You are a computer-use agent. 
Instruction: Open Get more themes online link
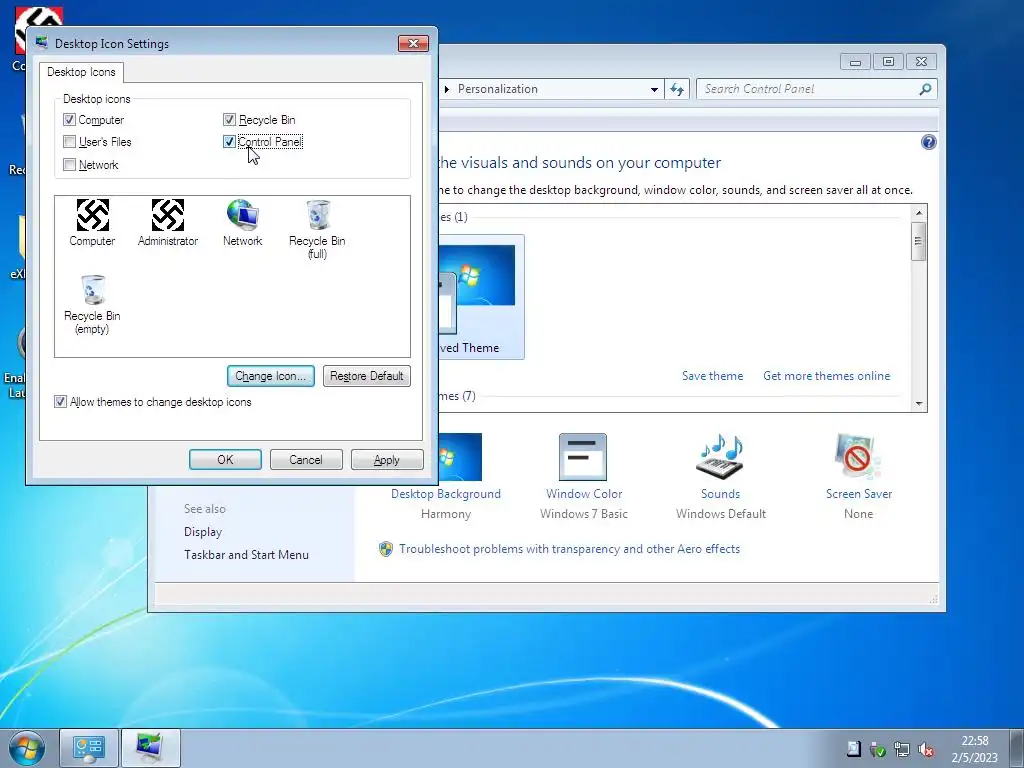[826, 376]
